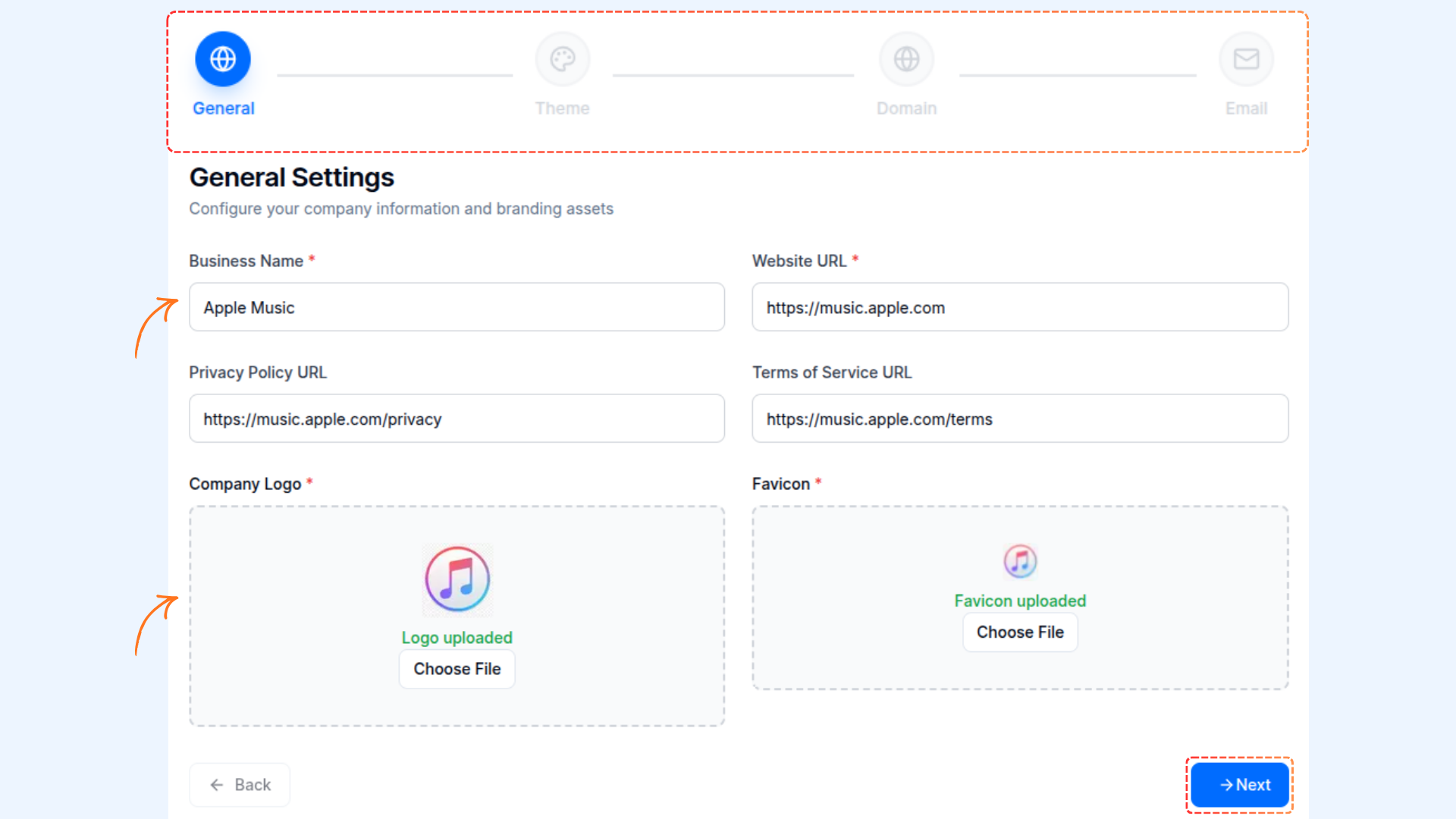Go back with the Back button
The height and width of the screenshot is (819, 1456).
click(240, 785)
